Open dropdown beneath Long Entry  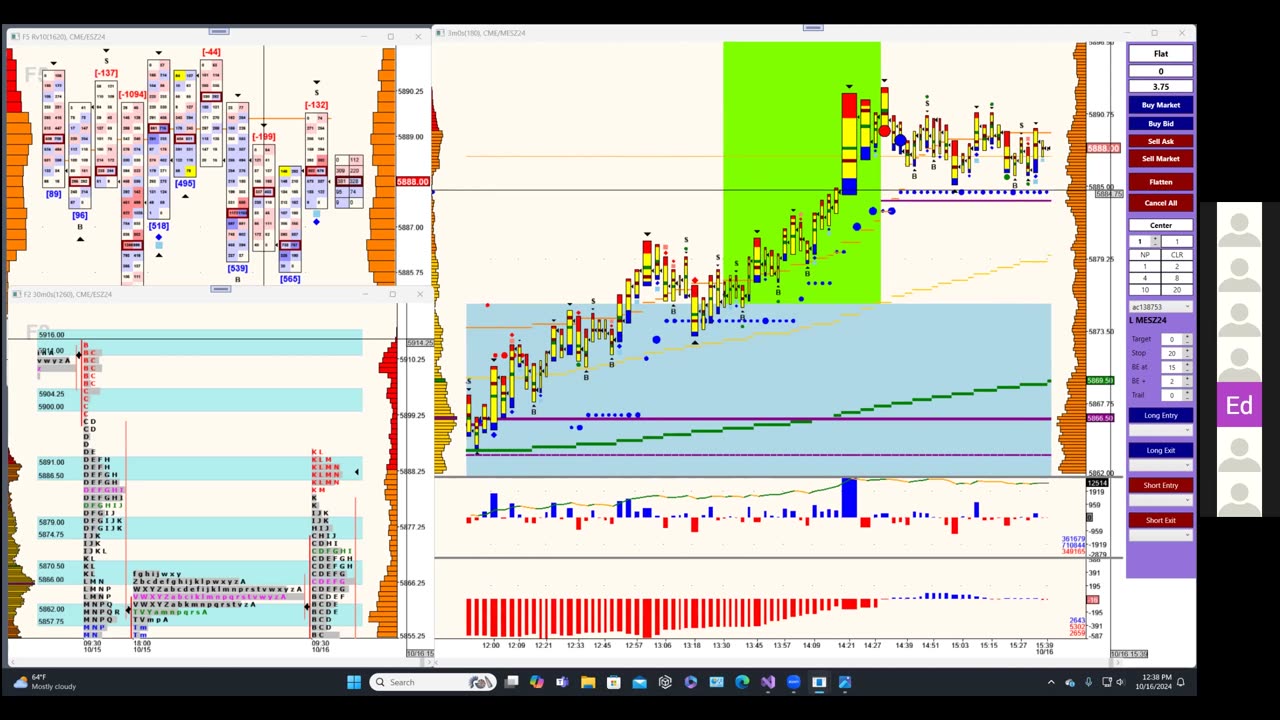tap(1160, 430)
